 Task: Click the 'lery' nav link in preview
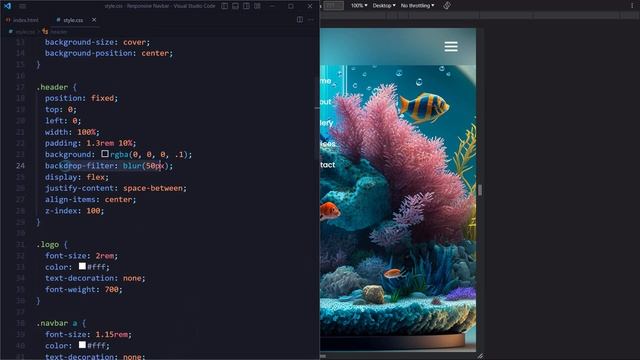click(327, 123)
